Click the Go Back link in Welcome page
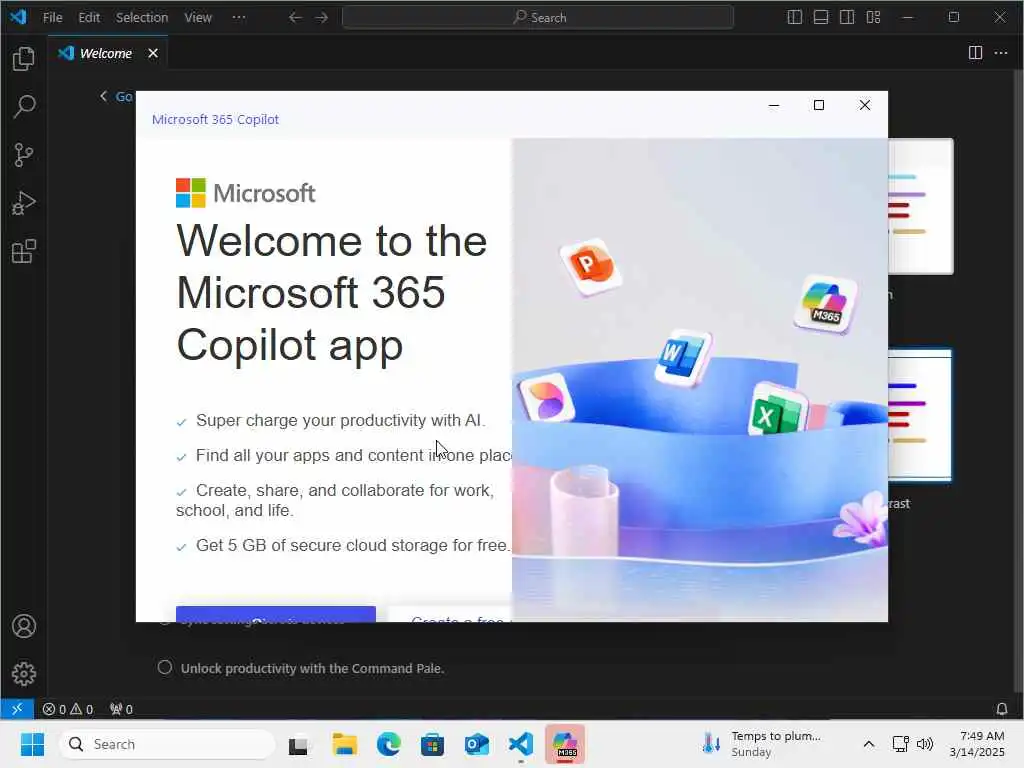The height and width of the screenshot is (768, 1024). tap(116, 97)
